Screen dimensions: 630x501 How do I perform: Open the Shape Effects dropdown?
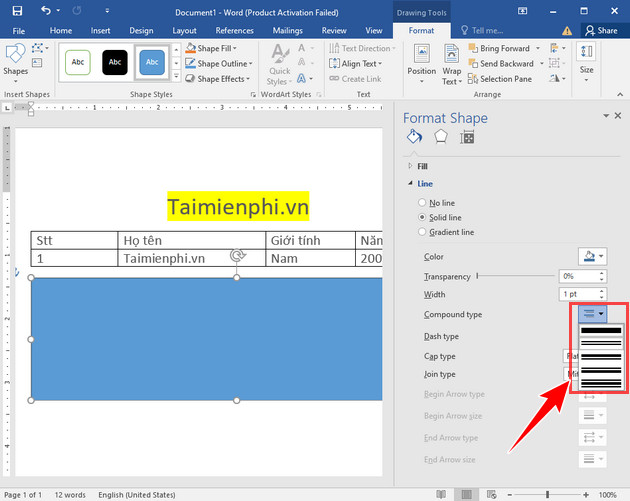(x=218, y=79)
